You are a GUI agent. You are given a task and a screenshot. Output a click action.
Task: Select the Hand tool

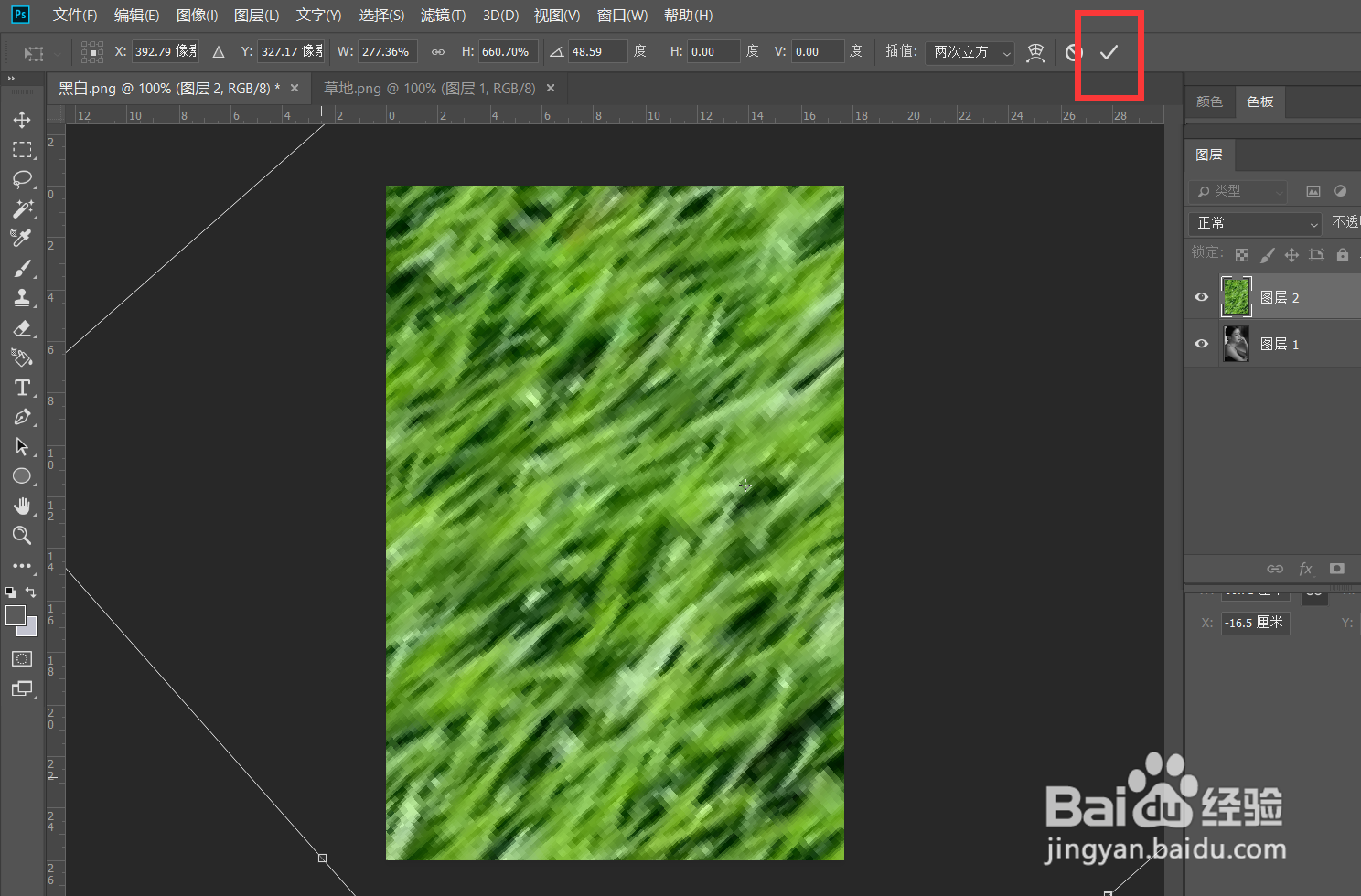pyautogui.click(x=23, y=506)
